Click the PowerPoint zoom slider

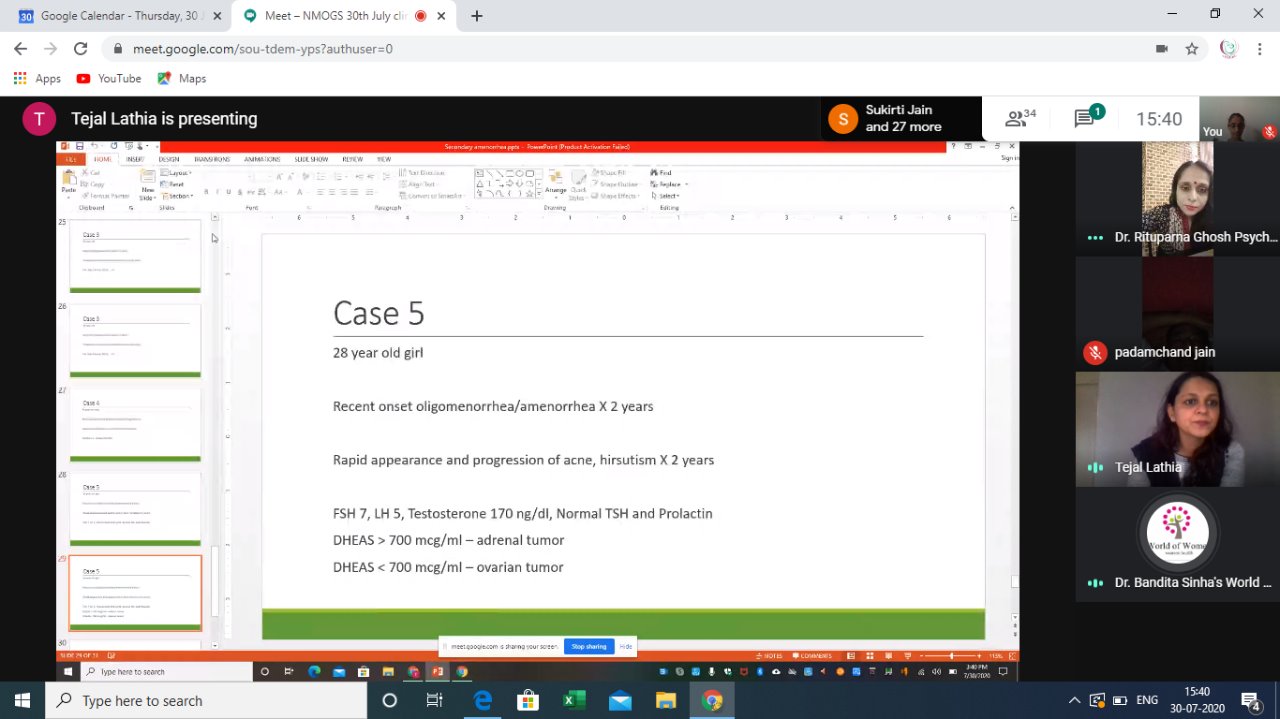point(951,656)
